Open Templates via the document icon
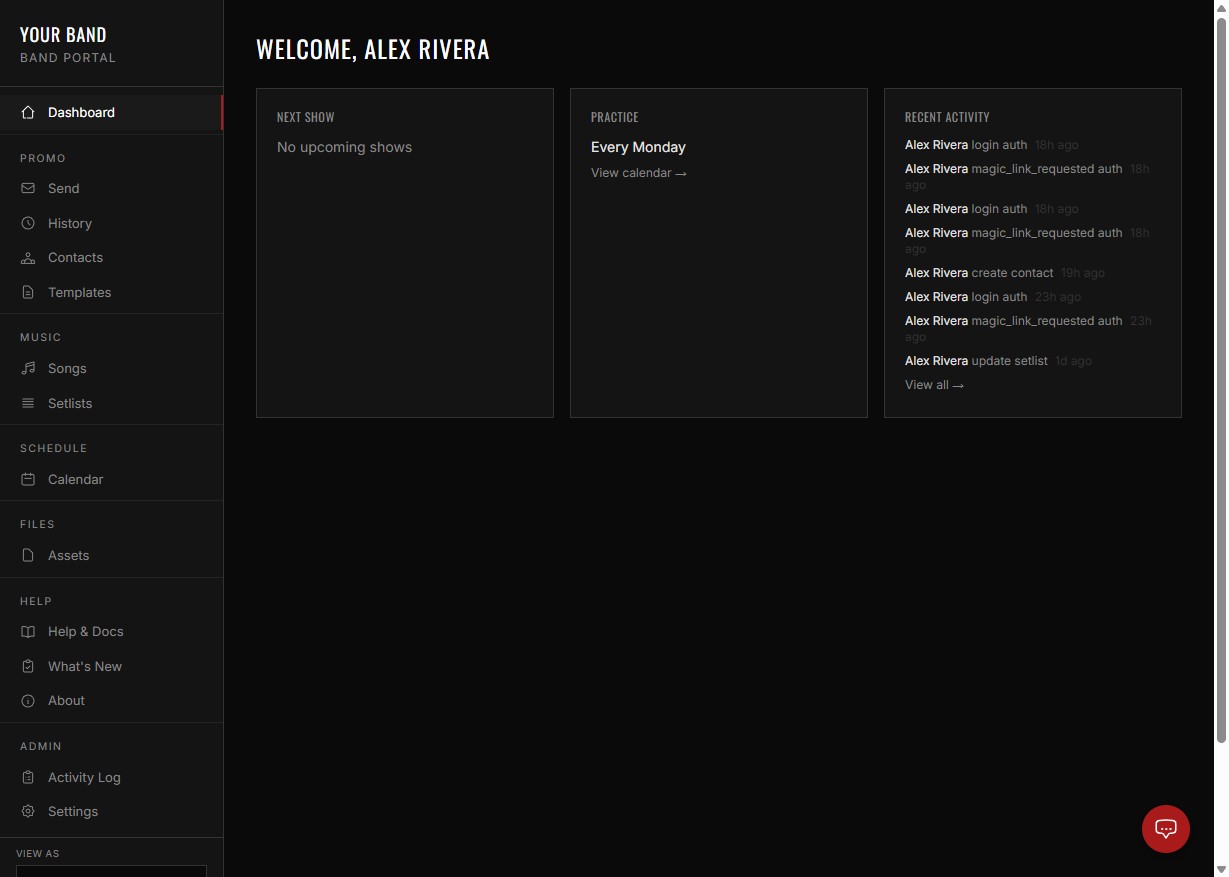 [28, 292]
